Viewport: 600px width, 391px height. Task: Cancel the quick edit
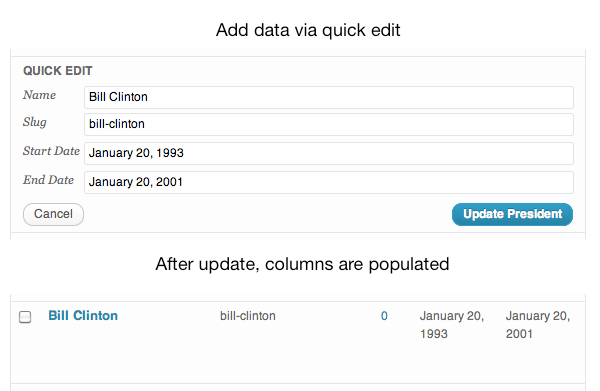tap(53, 214)
